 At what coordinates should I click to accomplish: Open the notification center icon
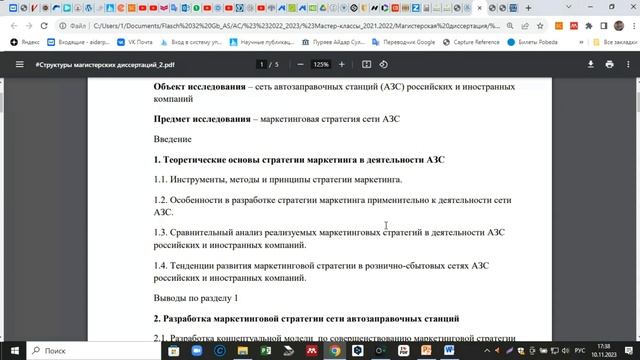(x=629, y=351)
